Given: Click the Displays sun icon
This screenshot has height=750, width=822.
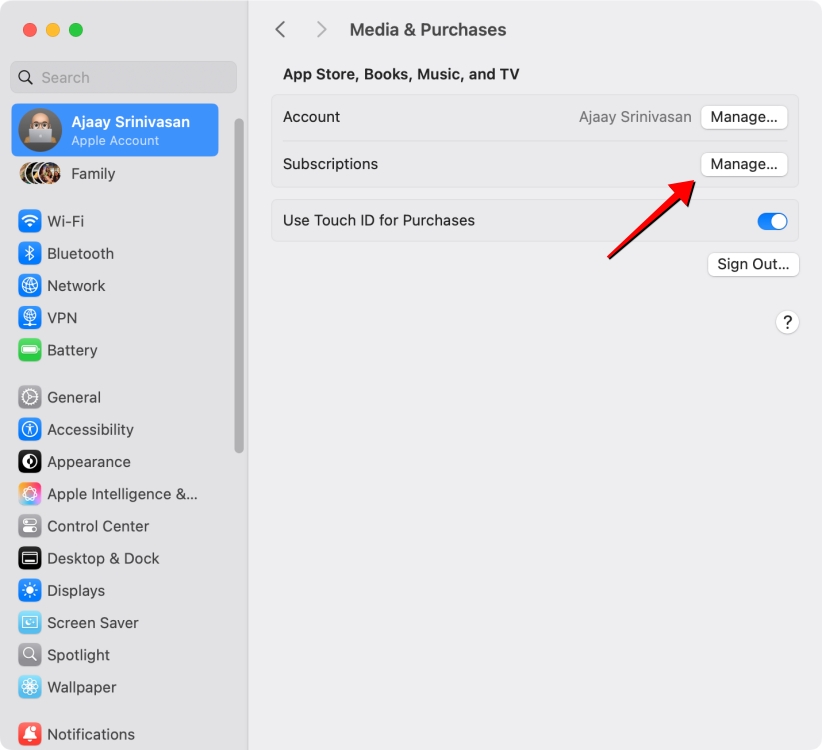Looking at the screenshot, I should (x=30, y=591).
